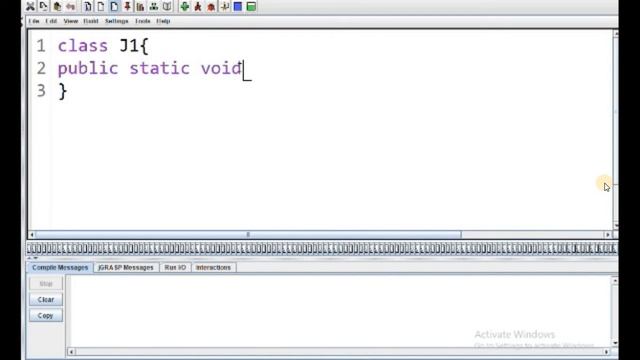Click messages panel vertical scroll up arrow
This screenshot has height=360, width=640.
click(615, 281)
